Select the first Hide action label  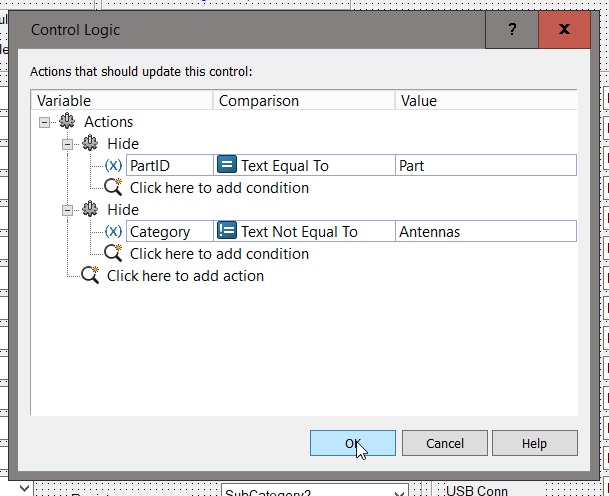click(x=123, y=144)
